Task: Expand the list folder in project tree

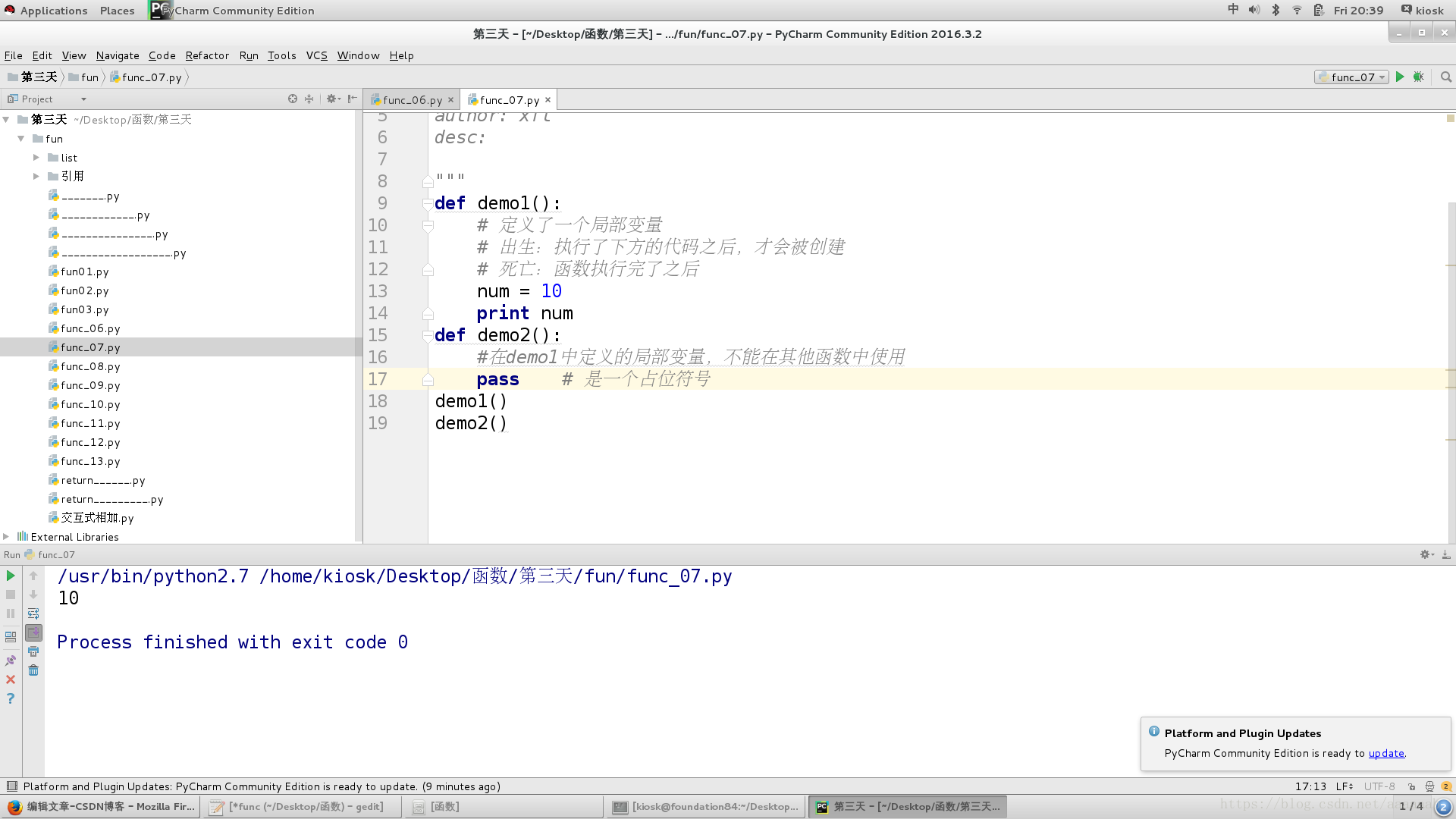Action: 36,158
